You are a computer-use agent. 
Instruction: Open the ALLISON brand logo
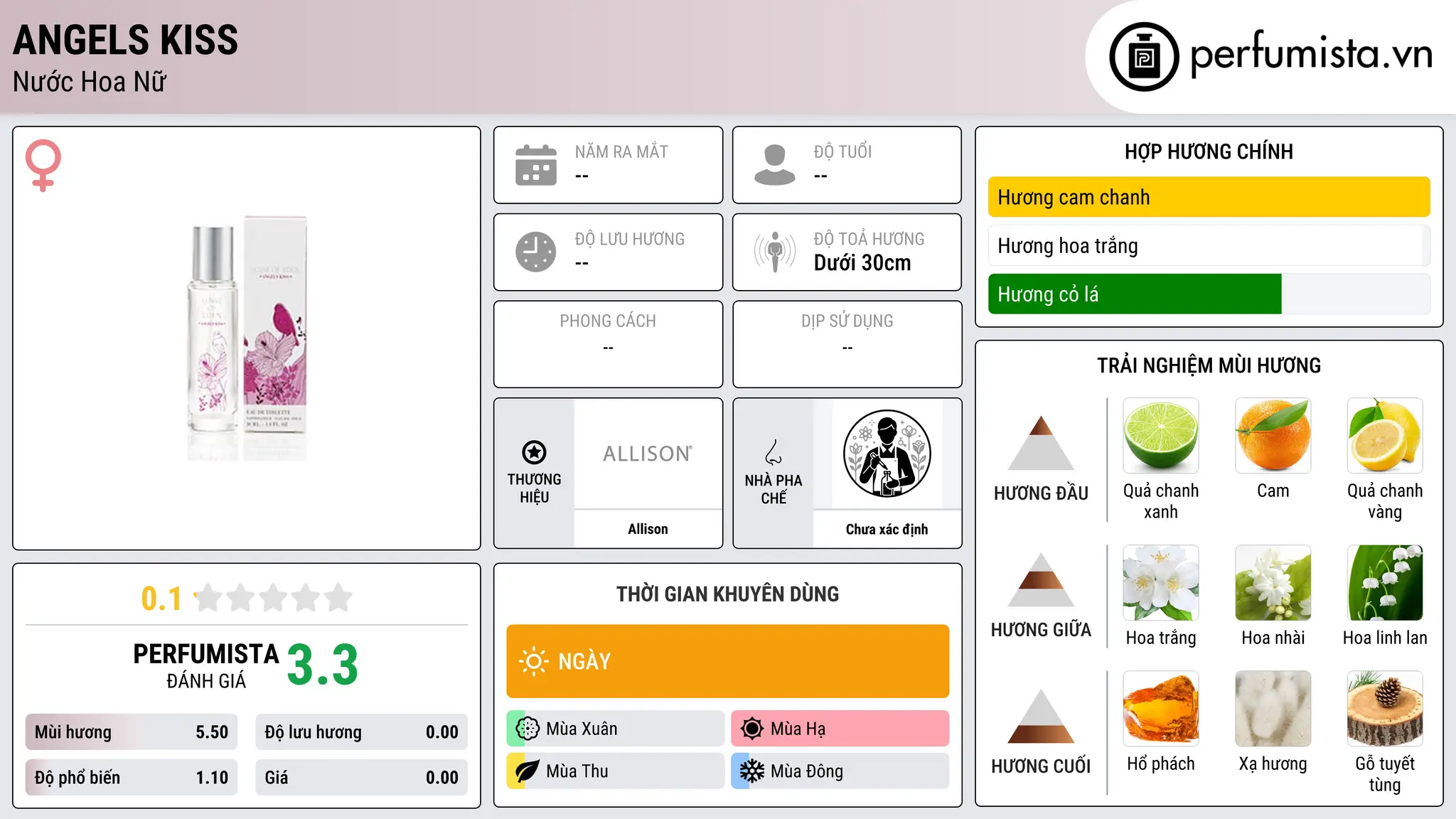click(648, 454)
